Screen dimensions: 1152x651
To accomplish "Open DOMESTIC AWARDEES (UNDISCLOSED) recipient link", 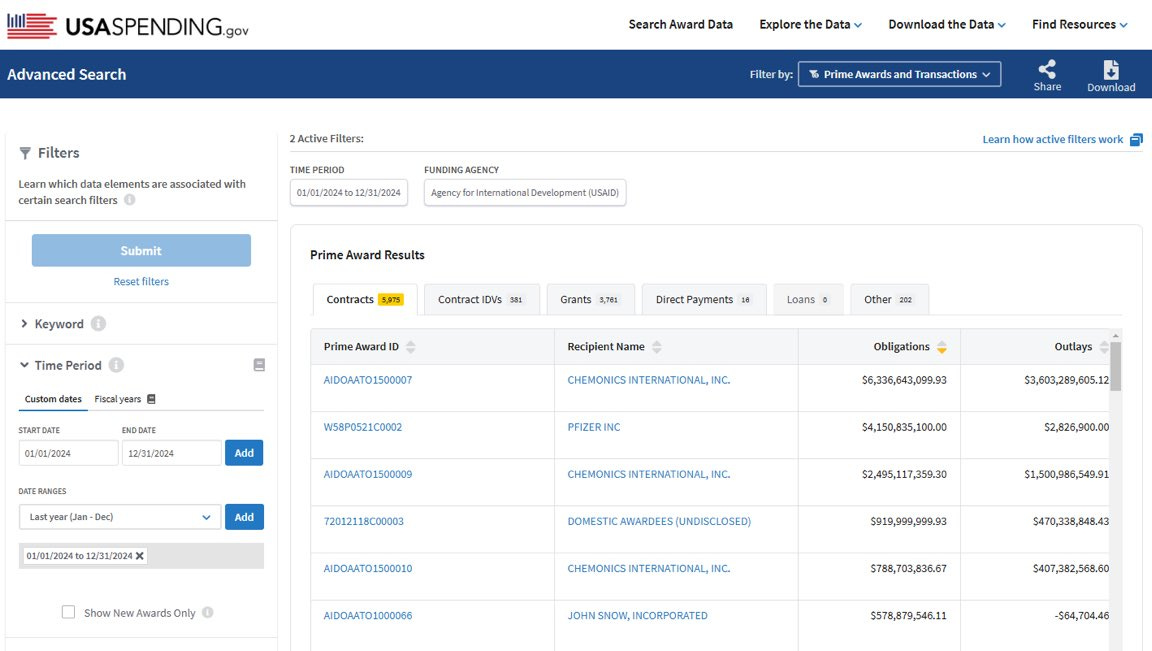I will point(659,521).
